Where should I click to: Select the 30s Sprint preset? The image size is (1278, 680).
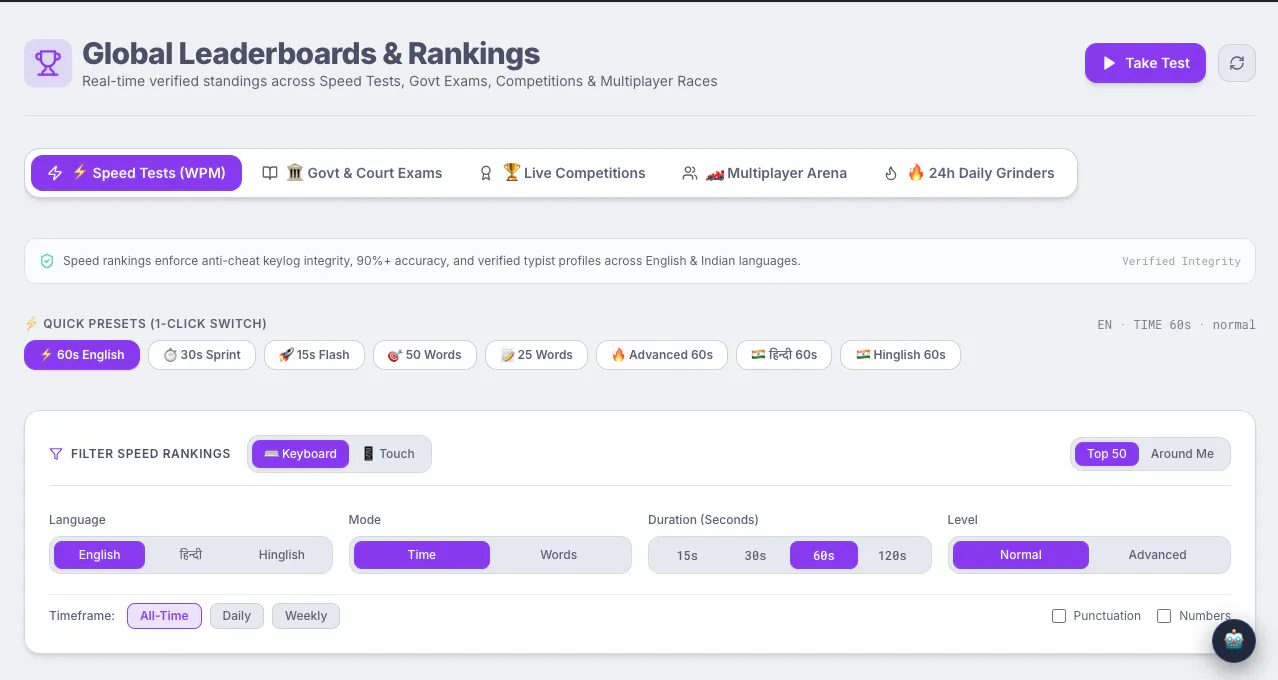(202, 355)
